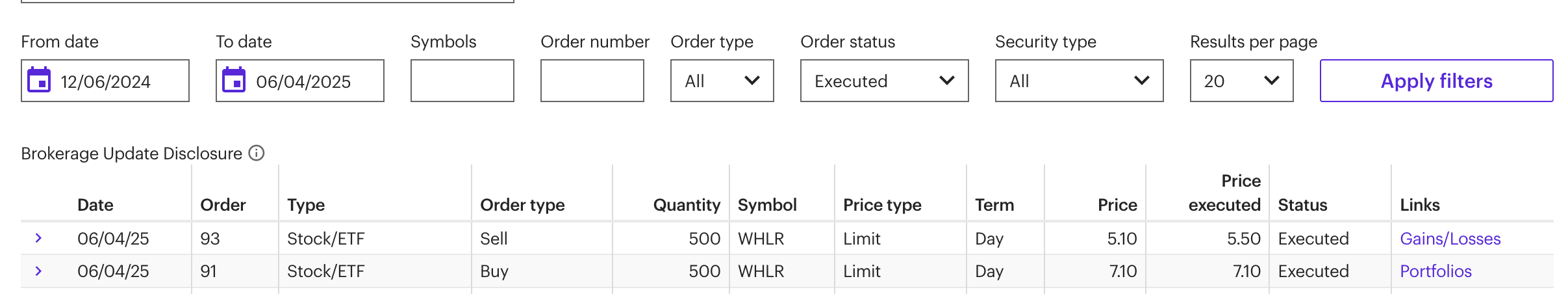Change Results per page dropdown

click(1241, 81)
